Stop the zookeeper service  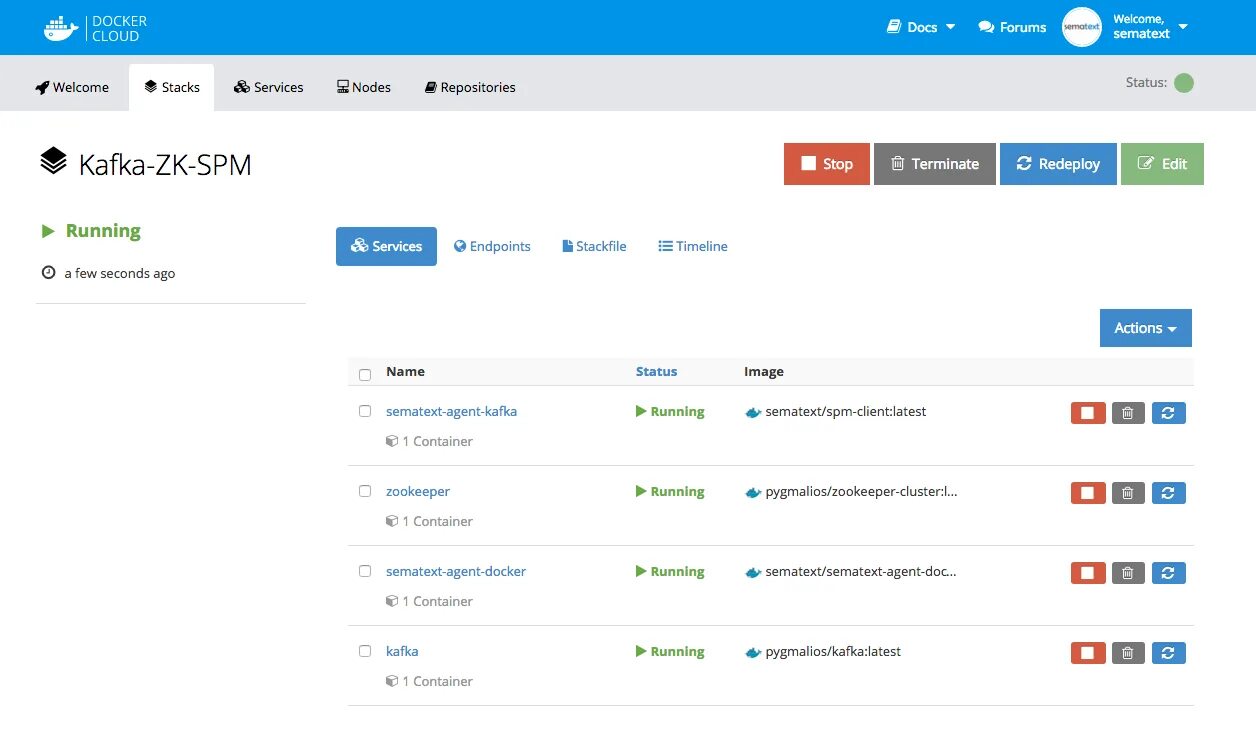point(1088,493)
